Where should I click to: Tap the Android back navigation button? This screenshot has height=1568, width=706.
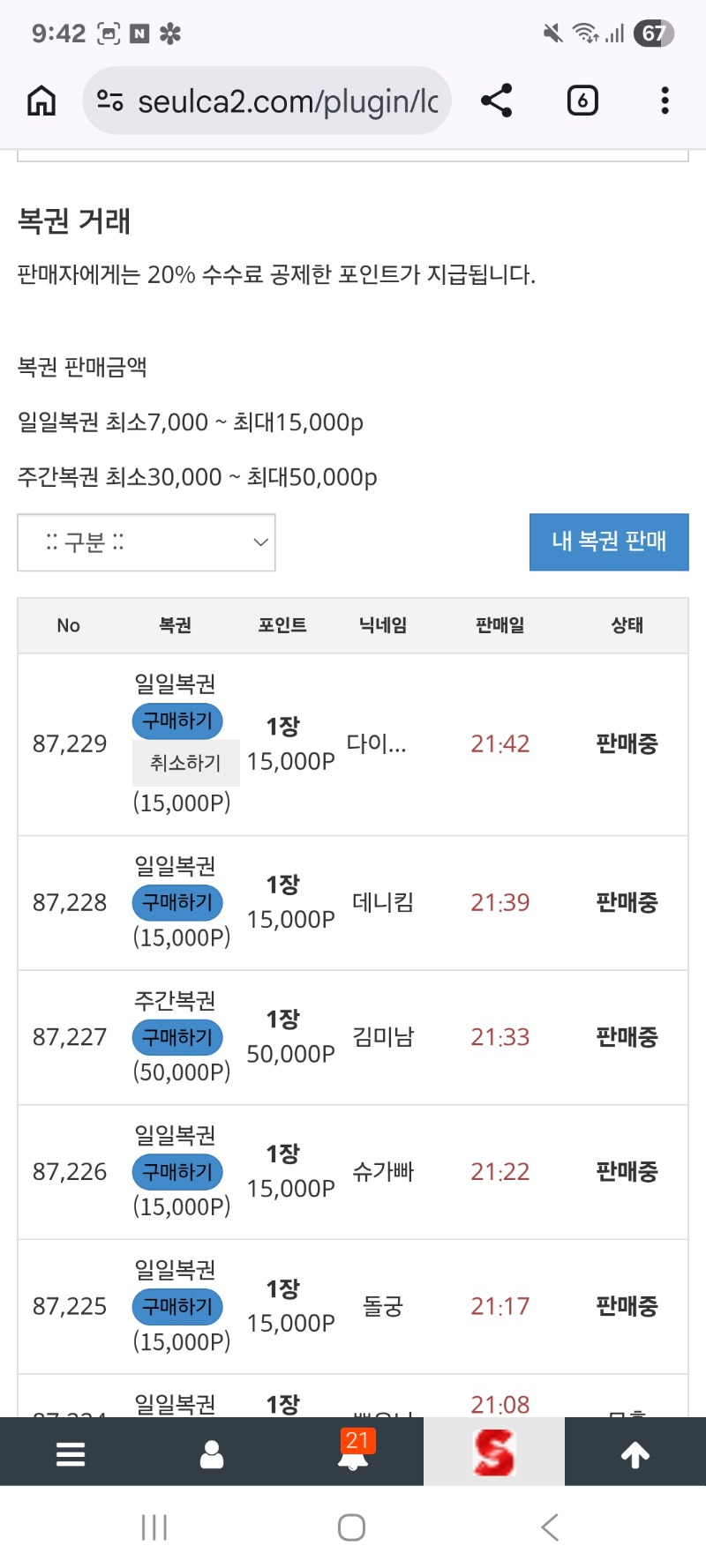549,1527
